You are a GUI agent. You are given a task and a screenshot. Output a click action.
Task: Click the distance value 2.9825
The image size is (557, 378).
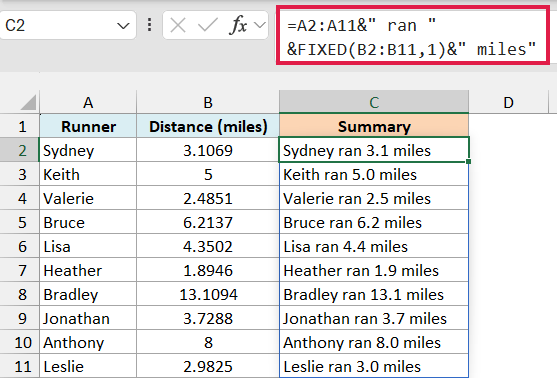tap(208, 366)
